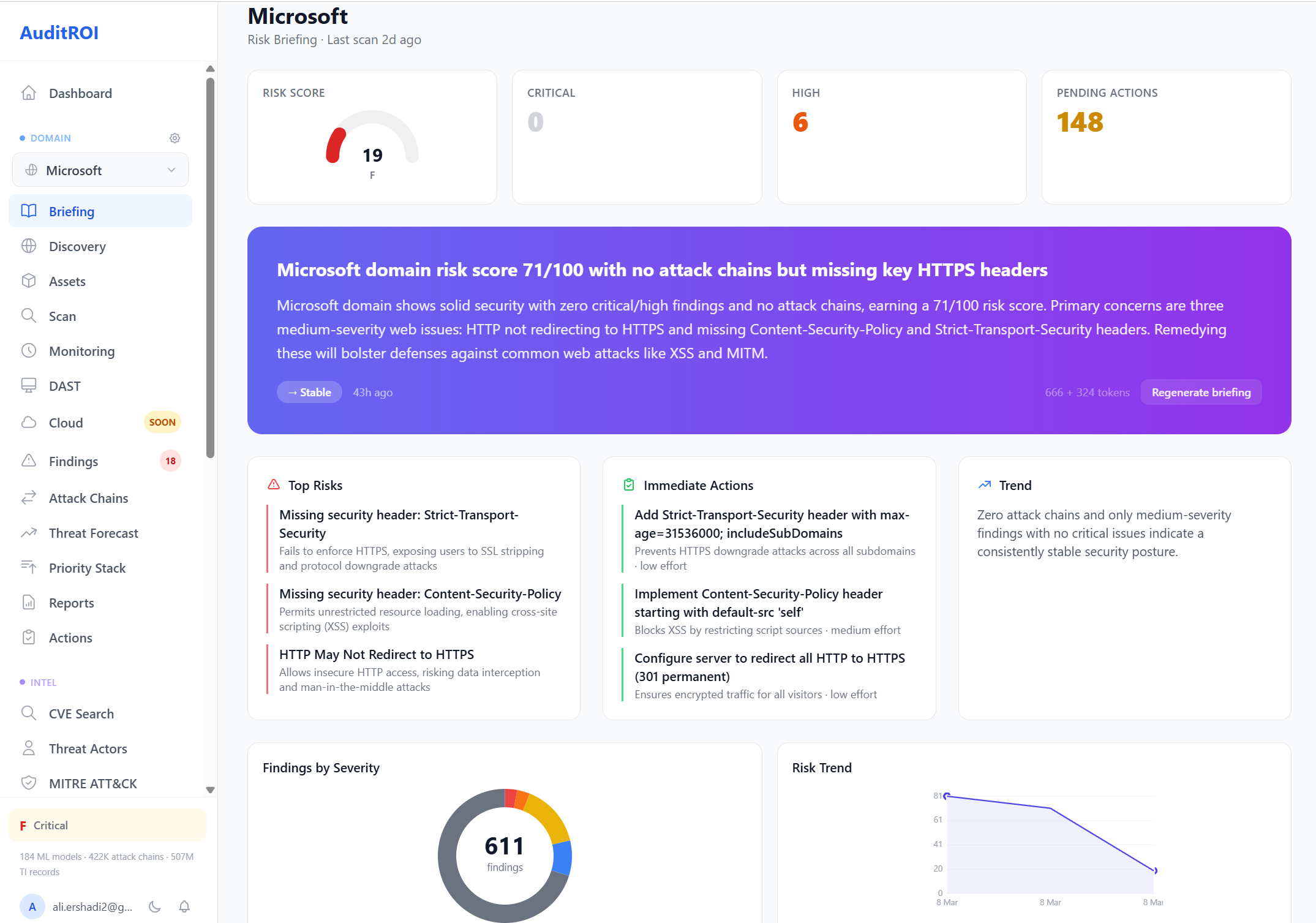
Task: Open the Threat Forecast view
Action: pyautogui.click(x=93, y=533)
